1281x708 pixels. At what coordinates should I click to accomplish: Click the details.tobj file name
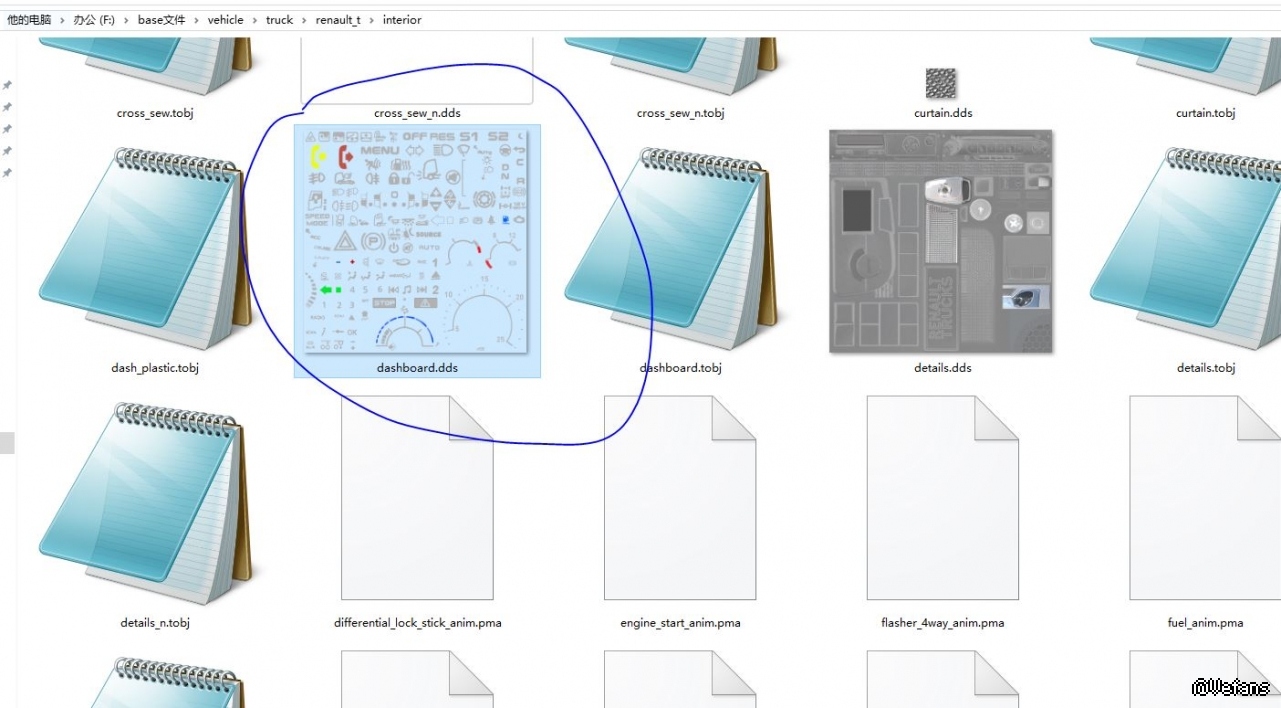[1206, 368]
